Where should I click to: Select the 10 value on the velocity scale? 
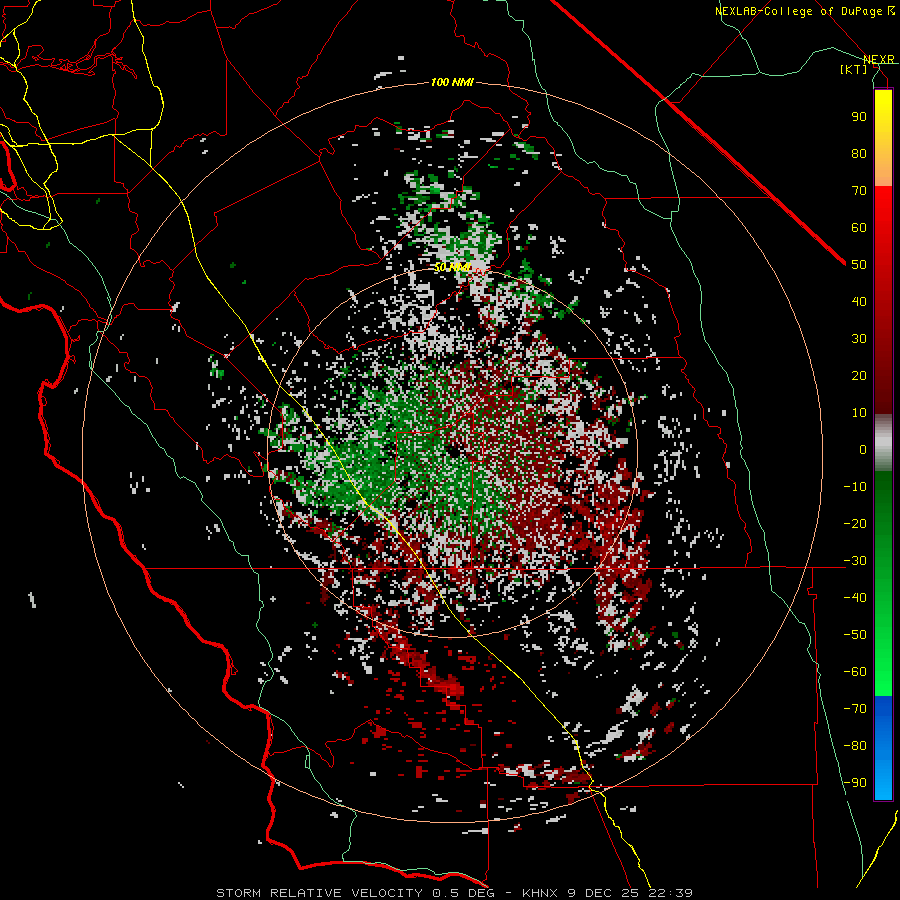click(x=859, y=413)
